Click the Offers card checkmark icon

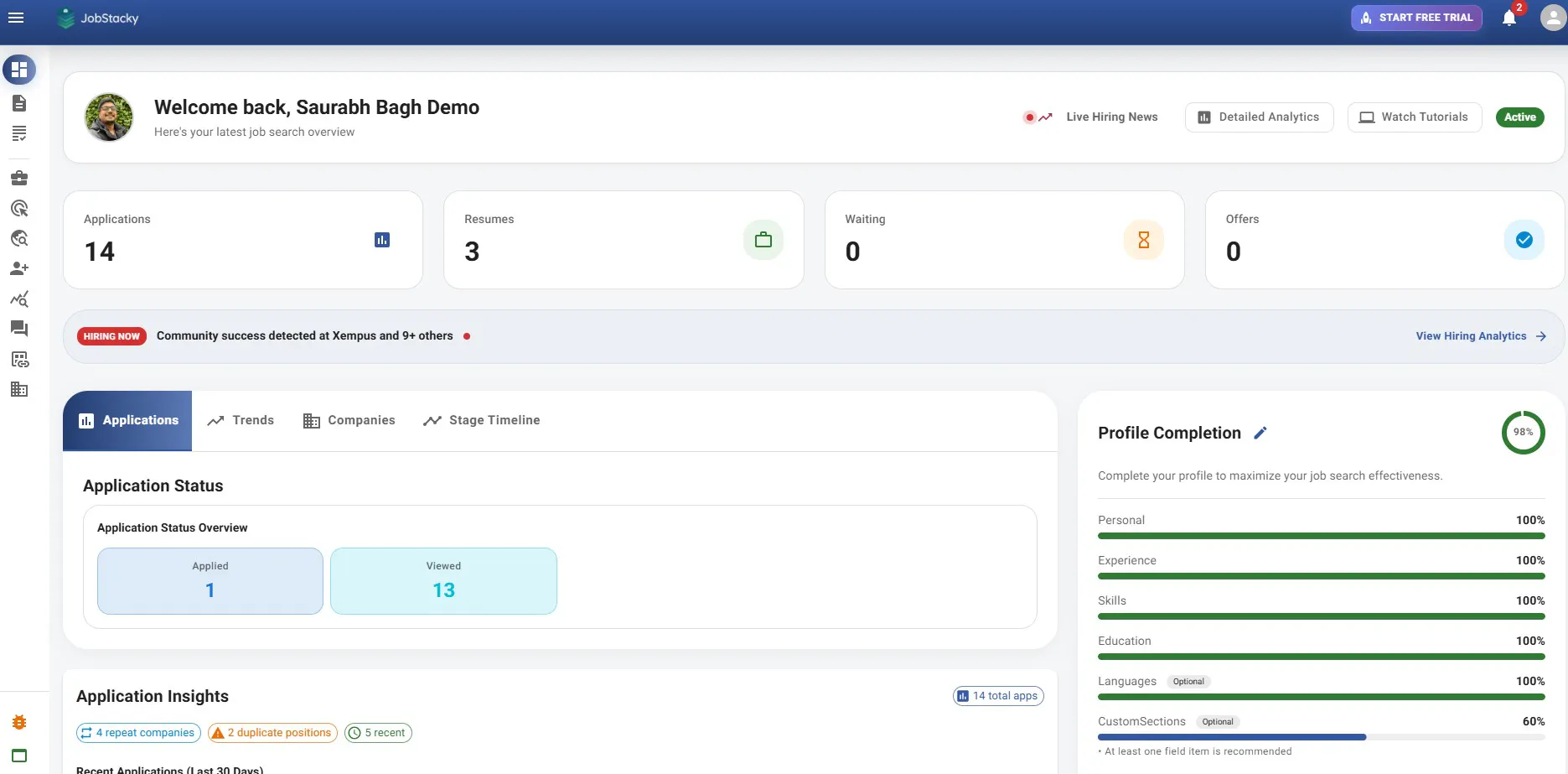(x=1524, y=240)
